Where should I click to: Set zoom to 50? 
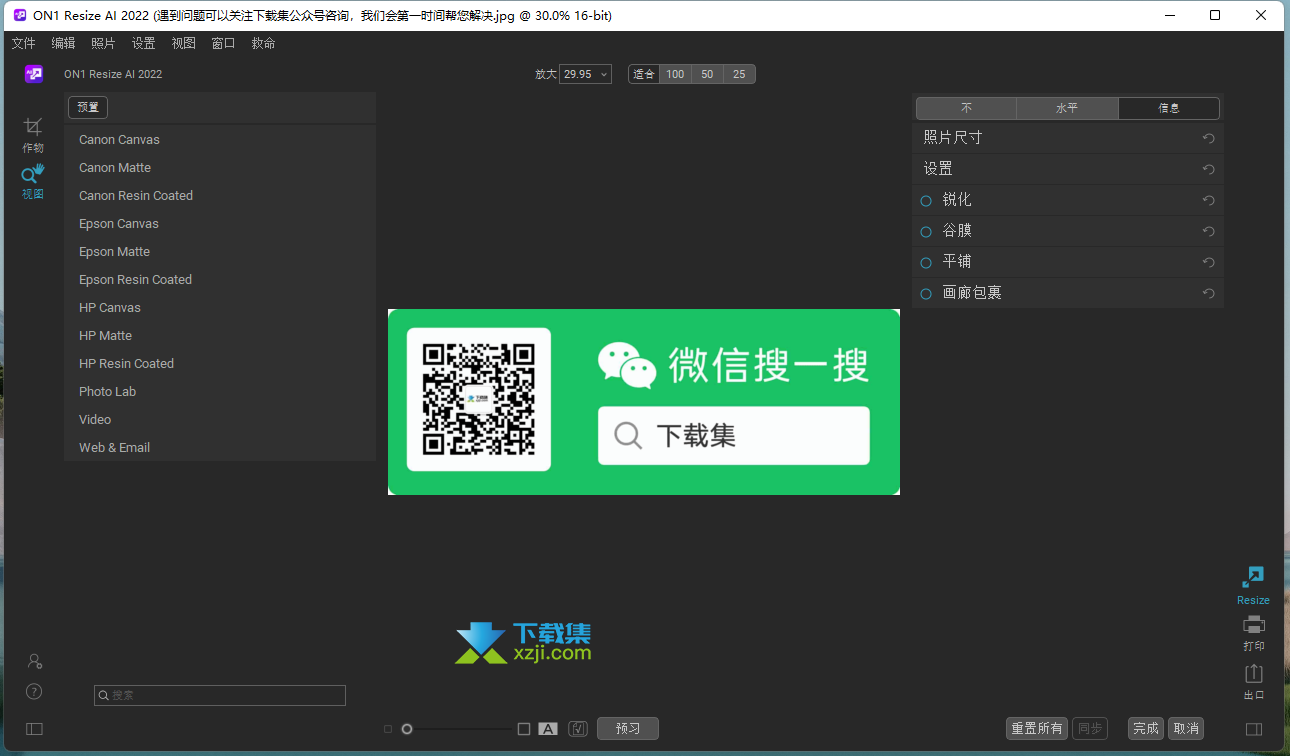coord(707,74)
